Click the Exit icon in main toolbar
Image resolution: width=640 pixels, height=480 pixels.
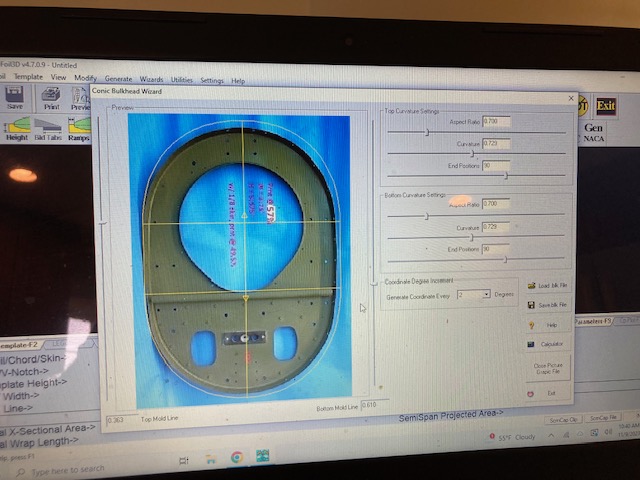(605, 106)
